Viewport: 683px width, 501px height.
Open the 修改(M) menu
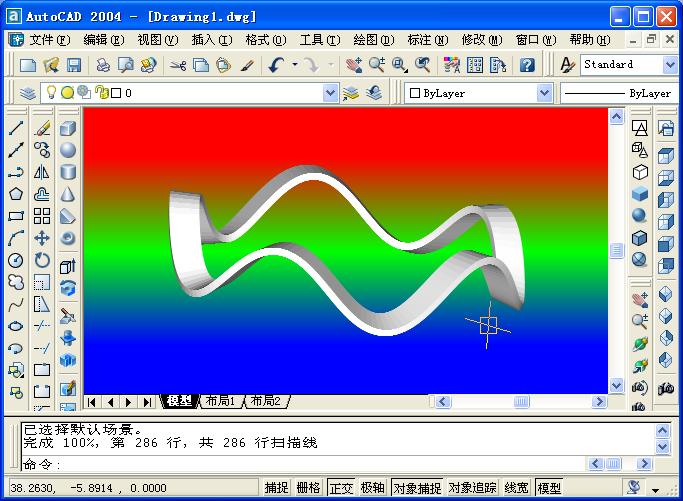pos(482,40)
